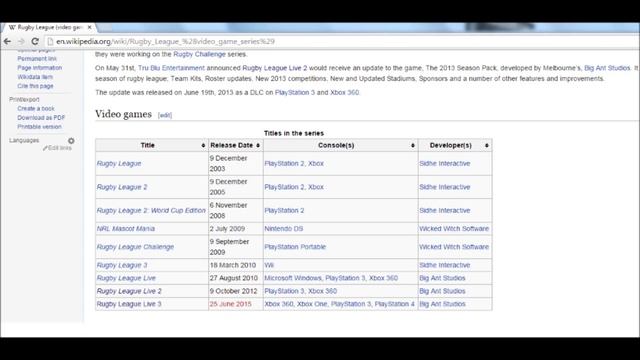Open Sidhe Interactive for Rugby League 3
The image size is (640, 360).
[x=444, y=265]
